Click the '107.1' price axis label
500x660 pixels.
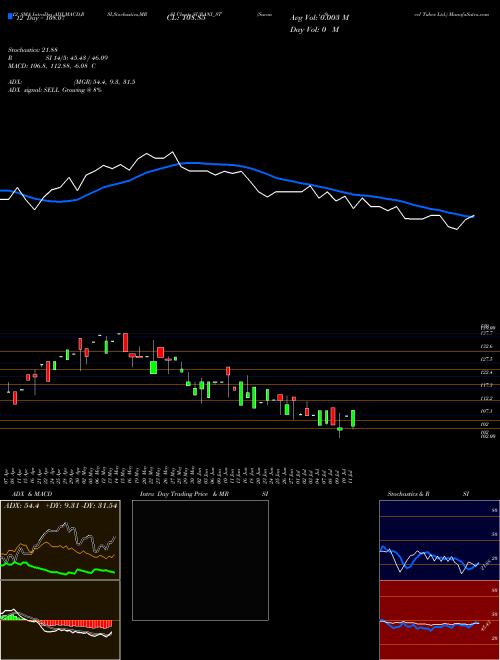487,411
